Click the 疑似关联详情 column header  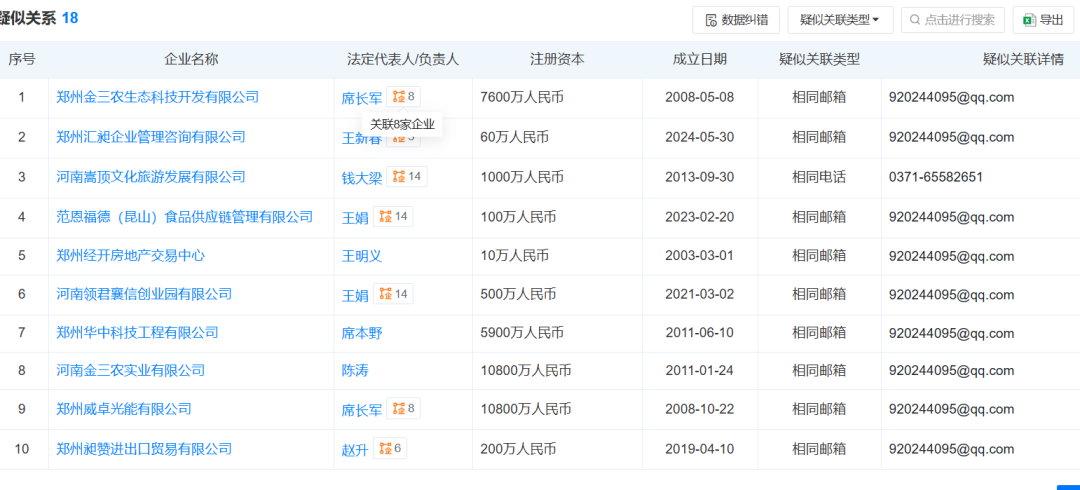tap(1023, 59)
